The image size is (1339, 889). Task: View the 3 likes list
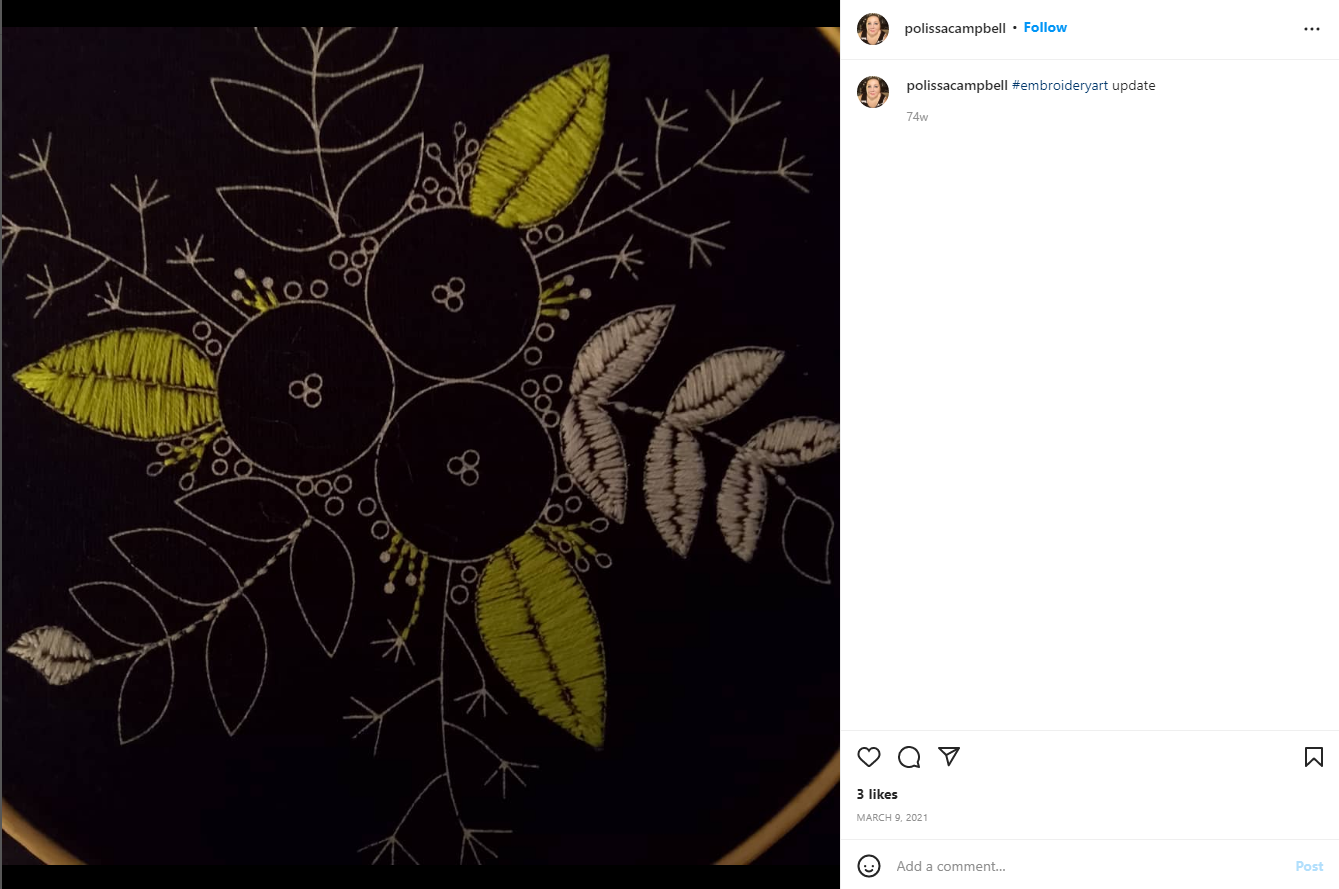coord(877,794)
